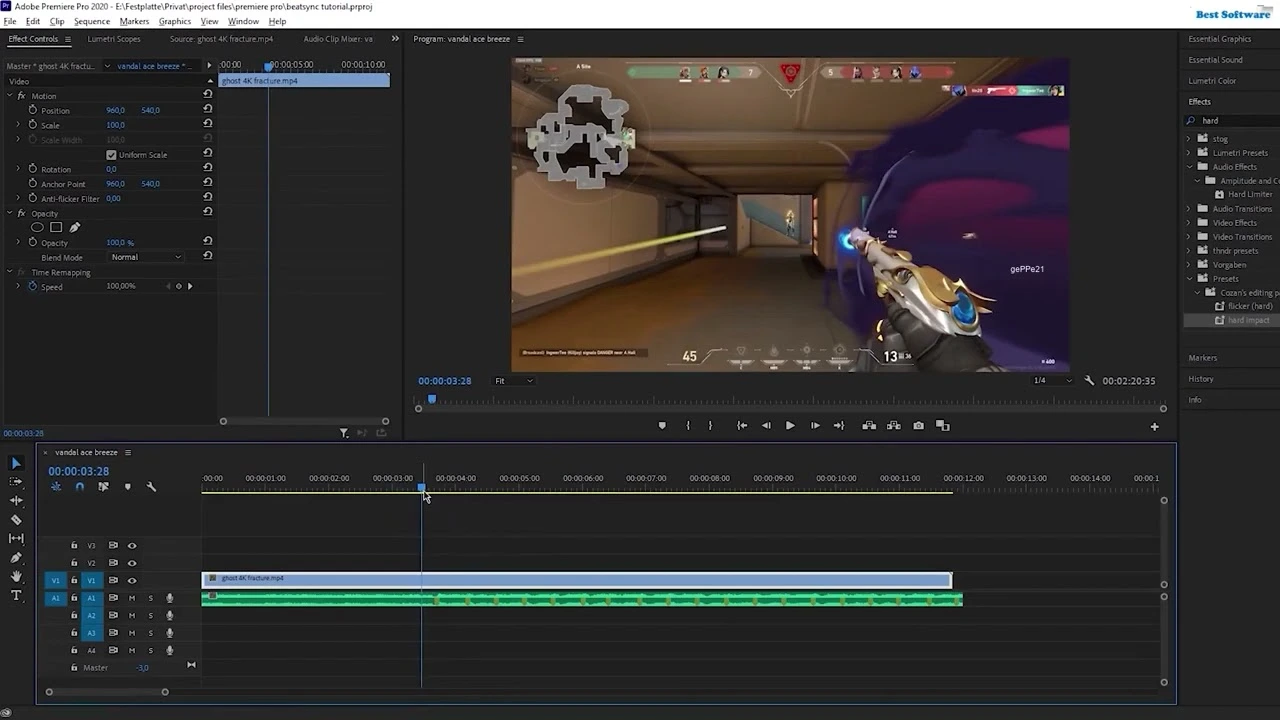
Task: Open the File menu
Action: pos(10,21)
